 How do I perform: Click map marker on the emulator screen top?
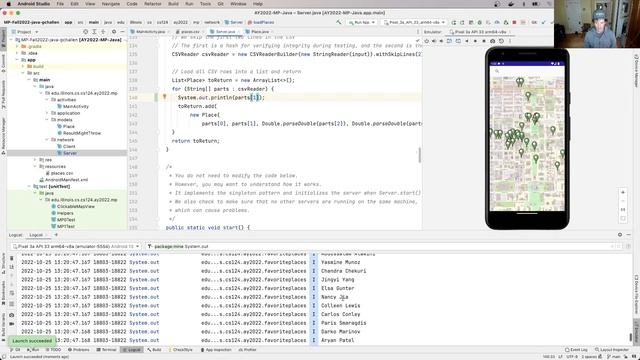(520, 82)
